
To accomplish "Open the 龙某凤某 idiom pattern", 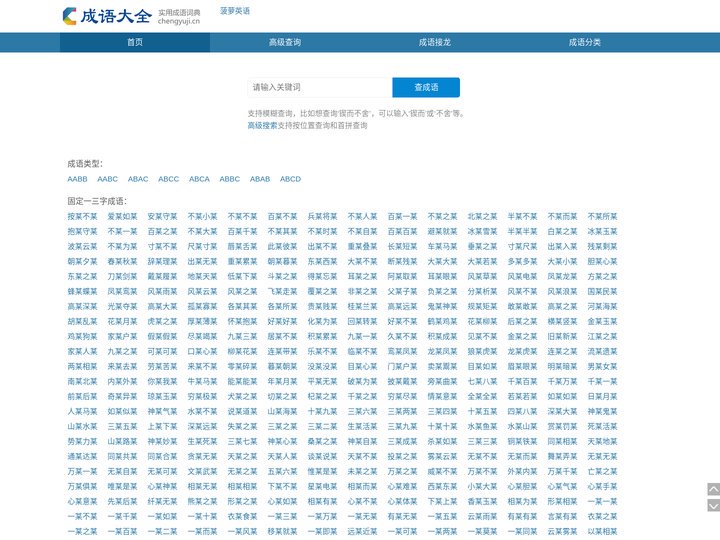I will point(442,351).
